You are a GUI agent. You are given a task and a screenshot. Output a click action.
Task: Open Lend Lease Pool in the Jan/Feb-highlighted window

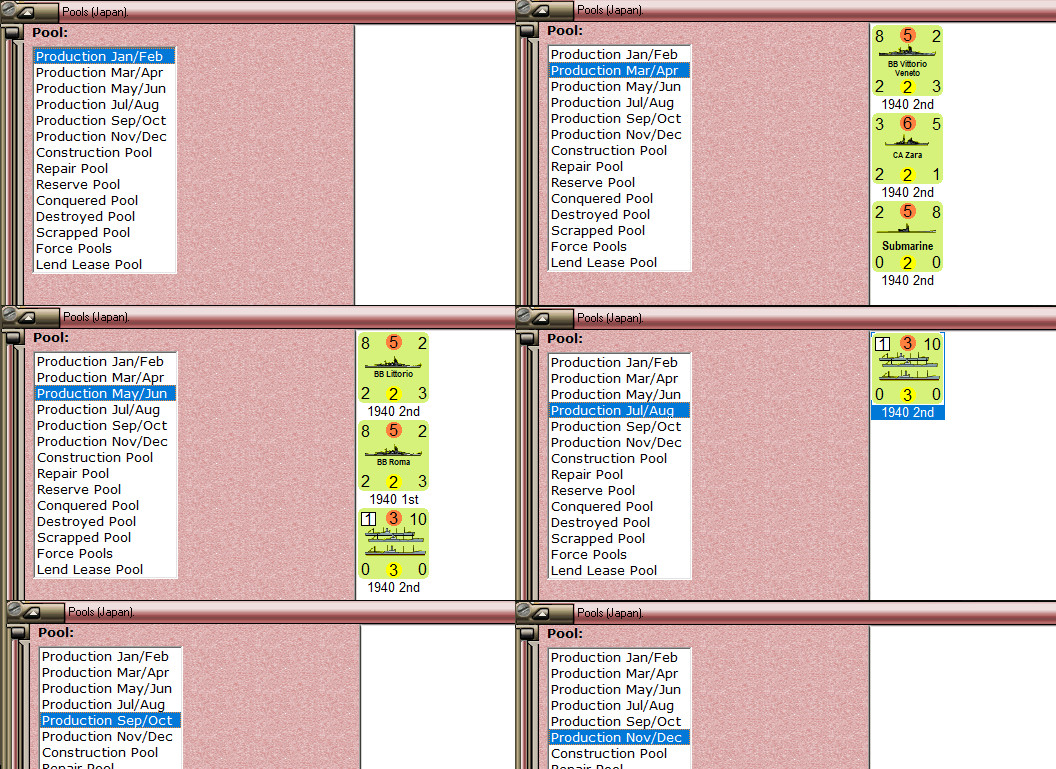(104, 265)
